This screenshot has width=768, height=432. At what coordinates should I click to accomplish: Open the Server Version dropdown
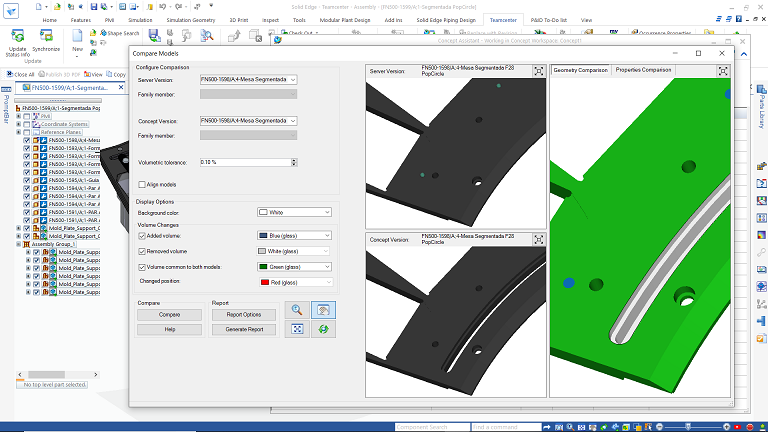pos(248,78)
